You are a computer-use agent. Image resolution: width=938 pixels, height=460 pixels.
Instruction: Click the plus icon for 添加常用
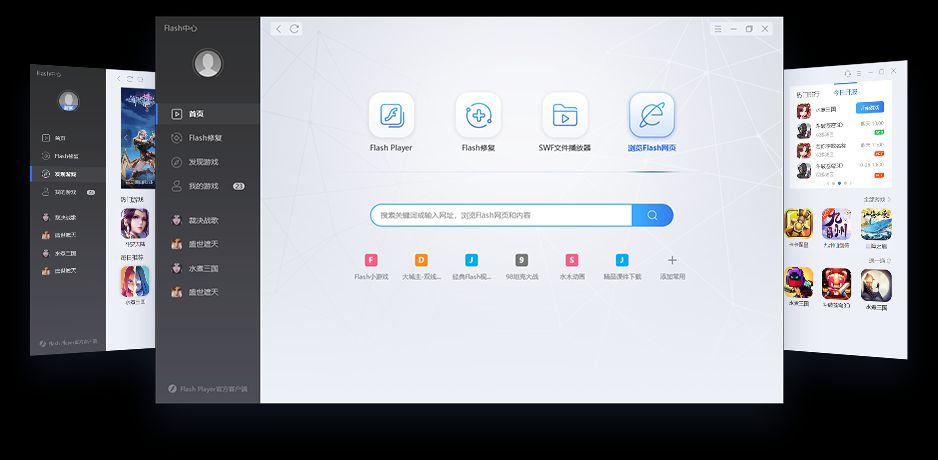tap(672, 260)
